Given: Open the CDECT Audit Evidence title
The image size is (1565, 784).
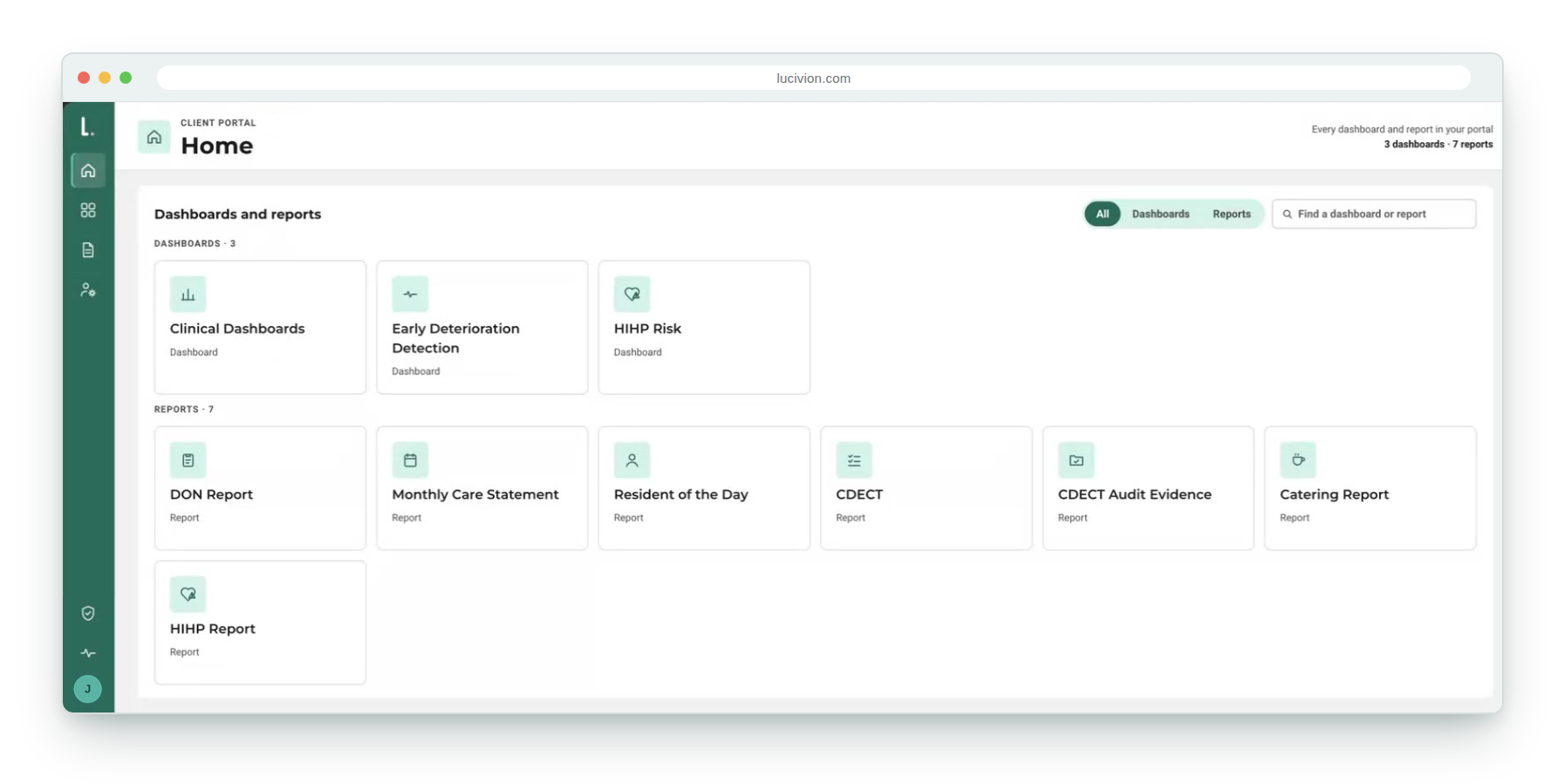Looking at the screenshot, I should coord(1135,494).
